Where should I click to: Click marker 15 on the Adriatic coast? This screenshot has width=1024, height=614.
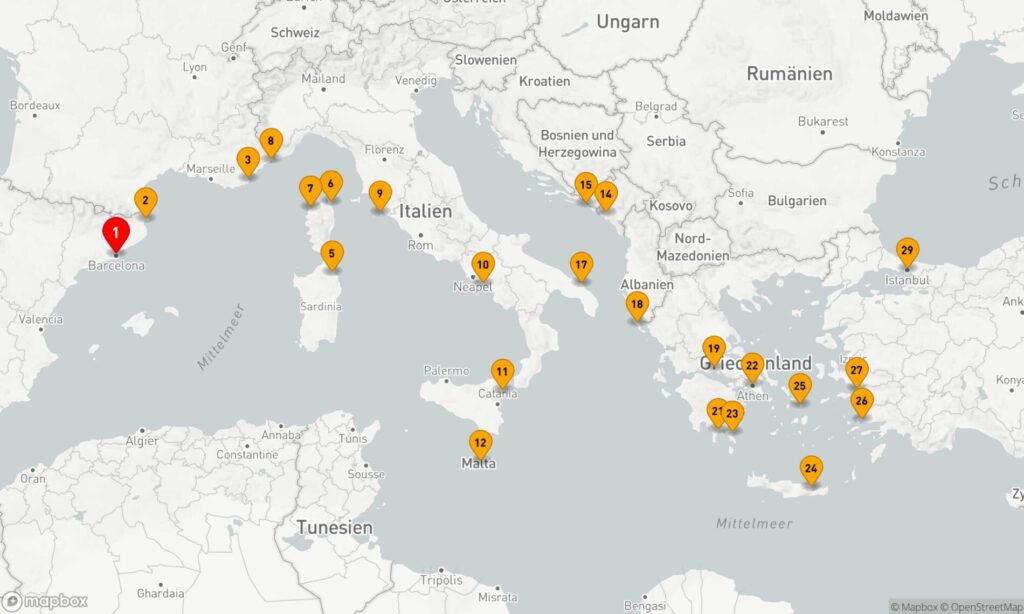point(586,186)
